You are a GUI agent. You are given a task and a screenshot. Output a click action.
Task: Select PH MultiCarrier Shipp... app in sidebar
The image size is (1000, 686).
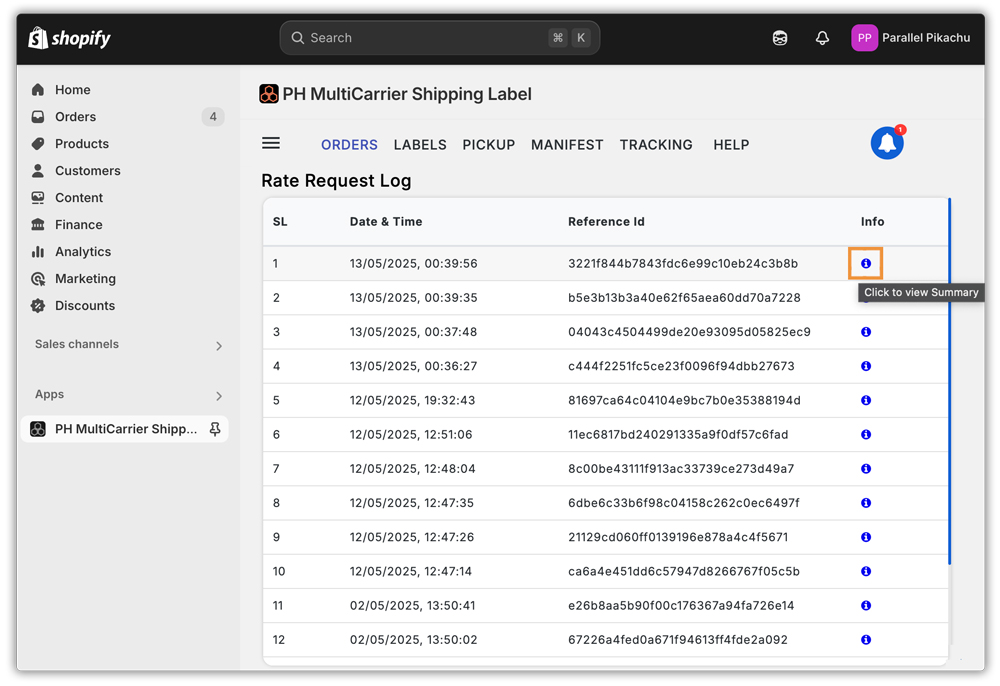coord(125,429)
